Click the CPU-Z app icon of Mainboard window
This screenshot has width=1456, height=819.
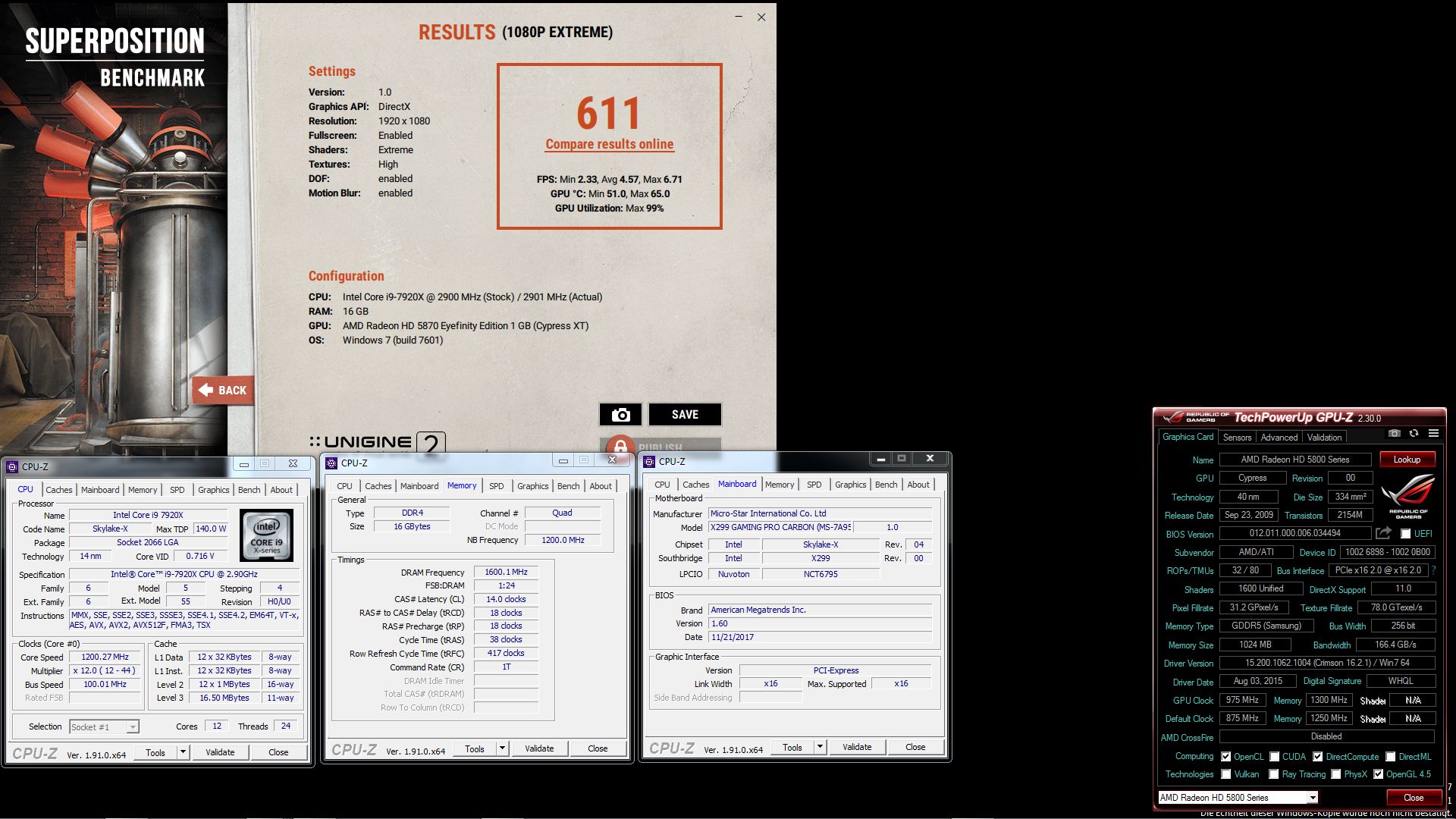(649, 461)
